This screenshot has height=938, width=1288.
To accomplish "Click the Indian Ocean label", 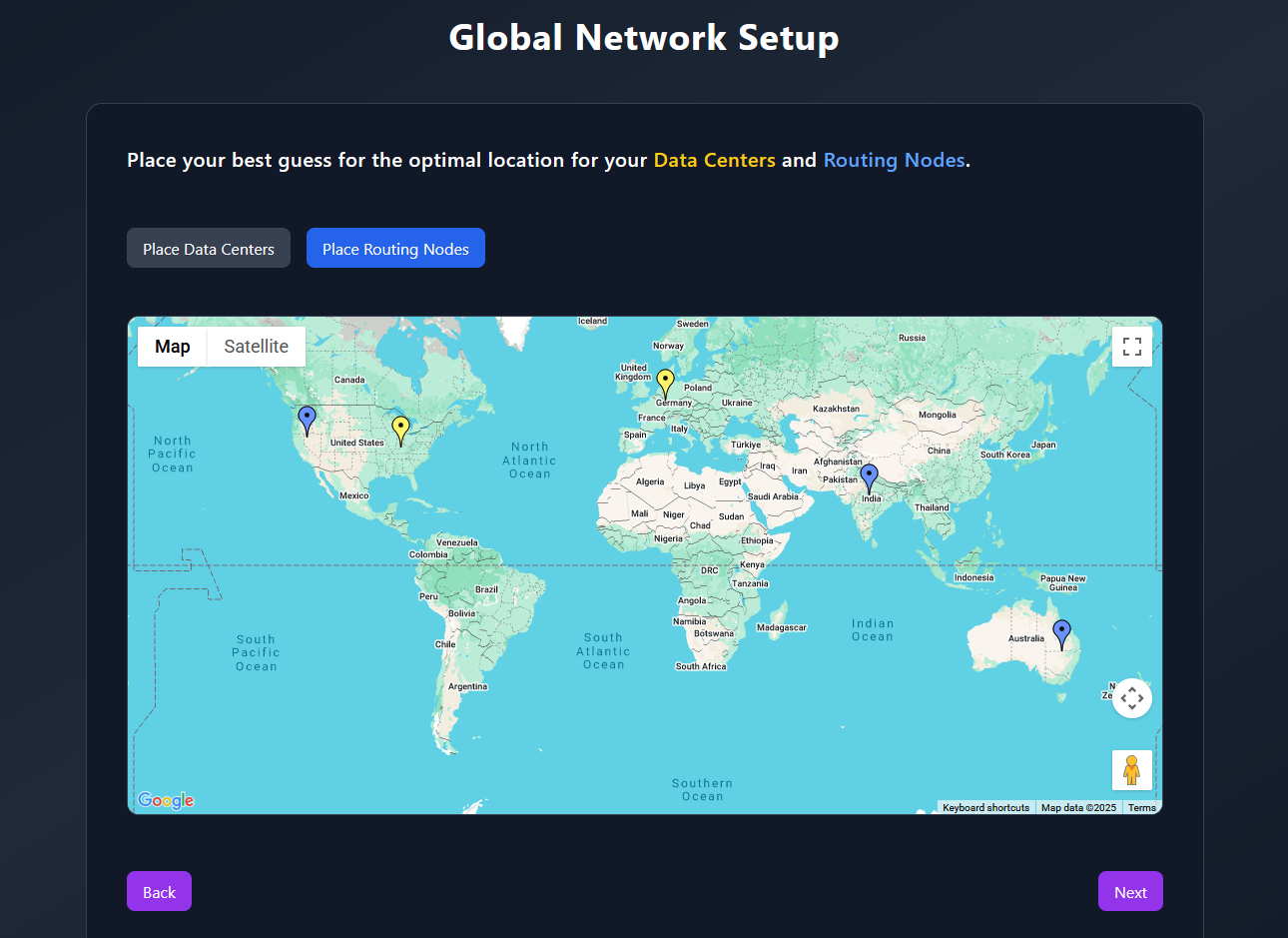I will point(873,629).
